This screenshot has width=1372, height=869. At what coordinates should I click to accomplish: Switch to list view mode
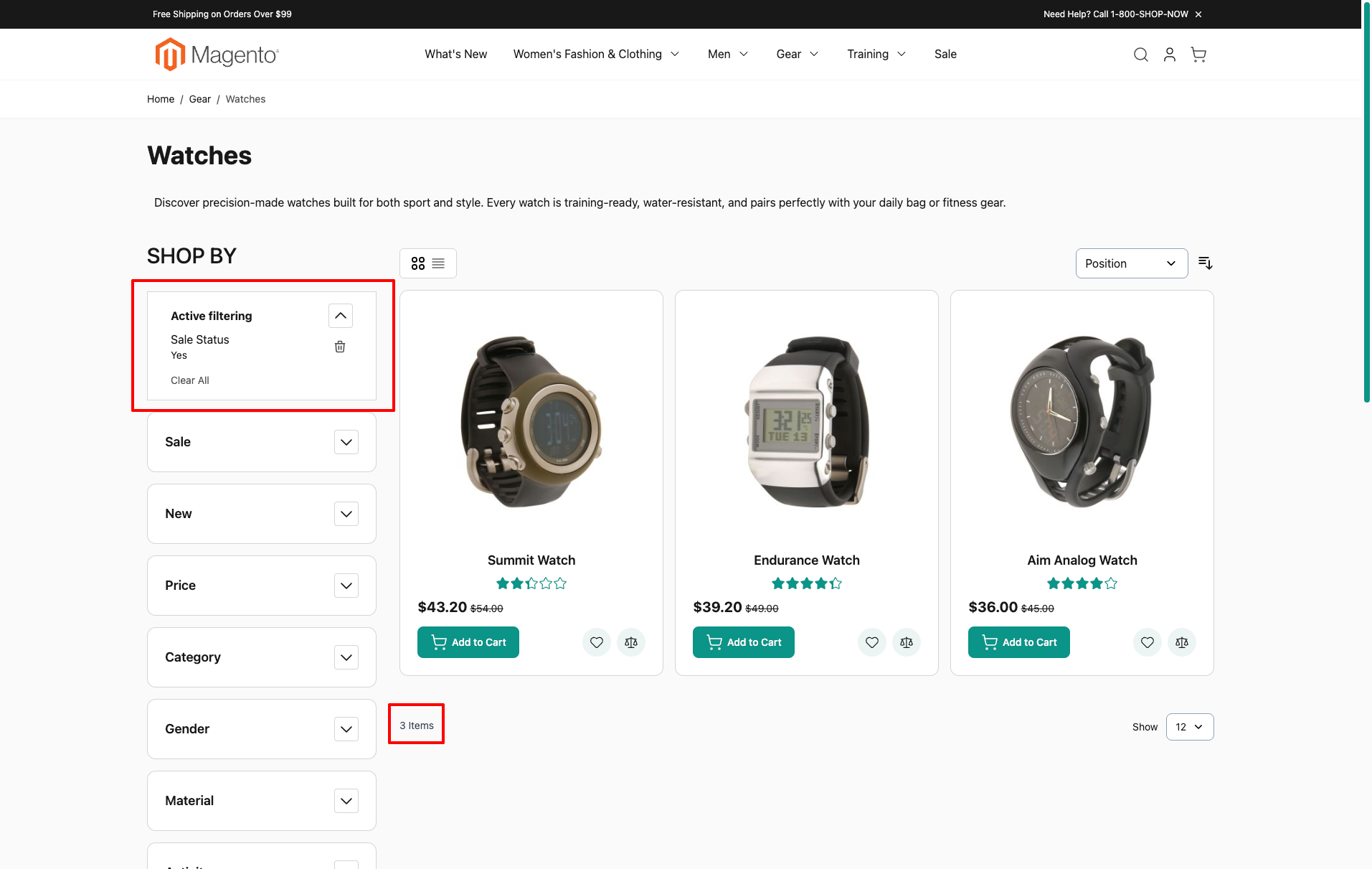[438, 263]
